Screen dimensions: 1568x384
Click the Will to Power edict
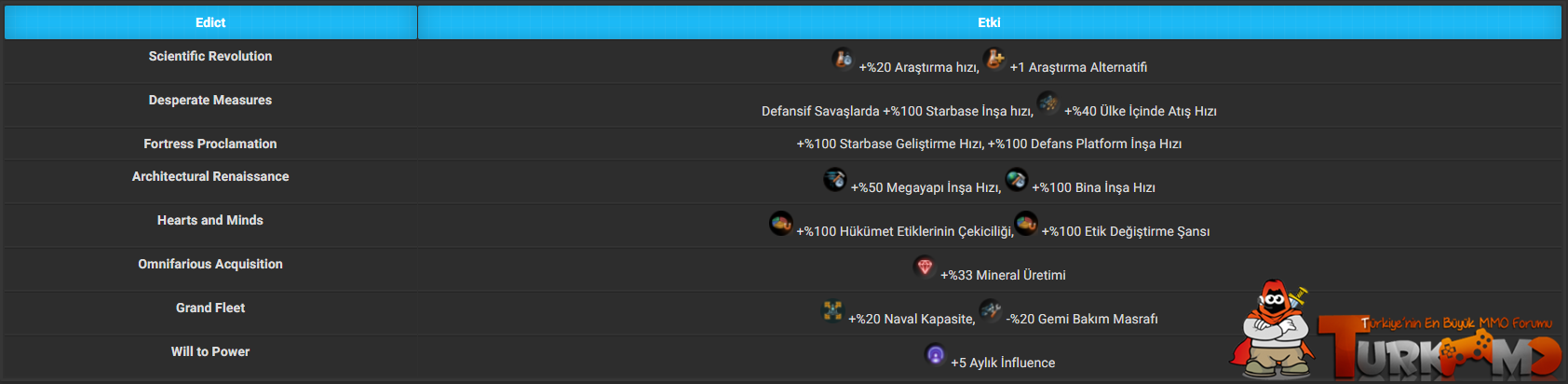210,351
